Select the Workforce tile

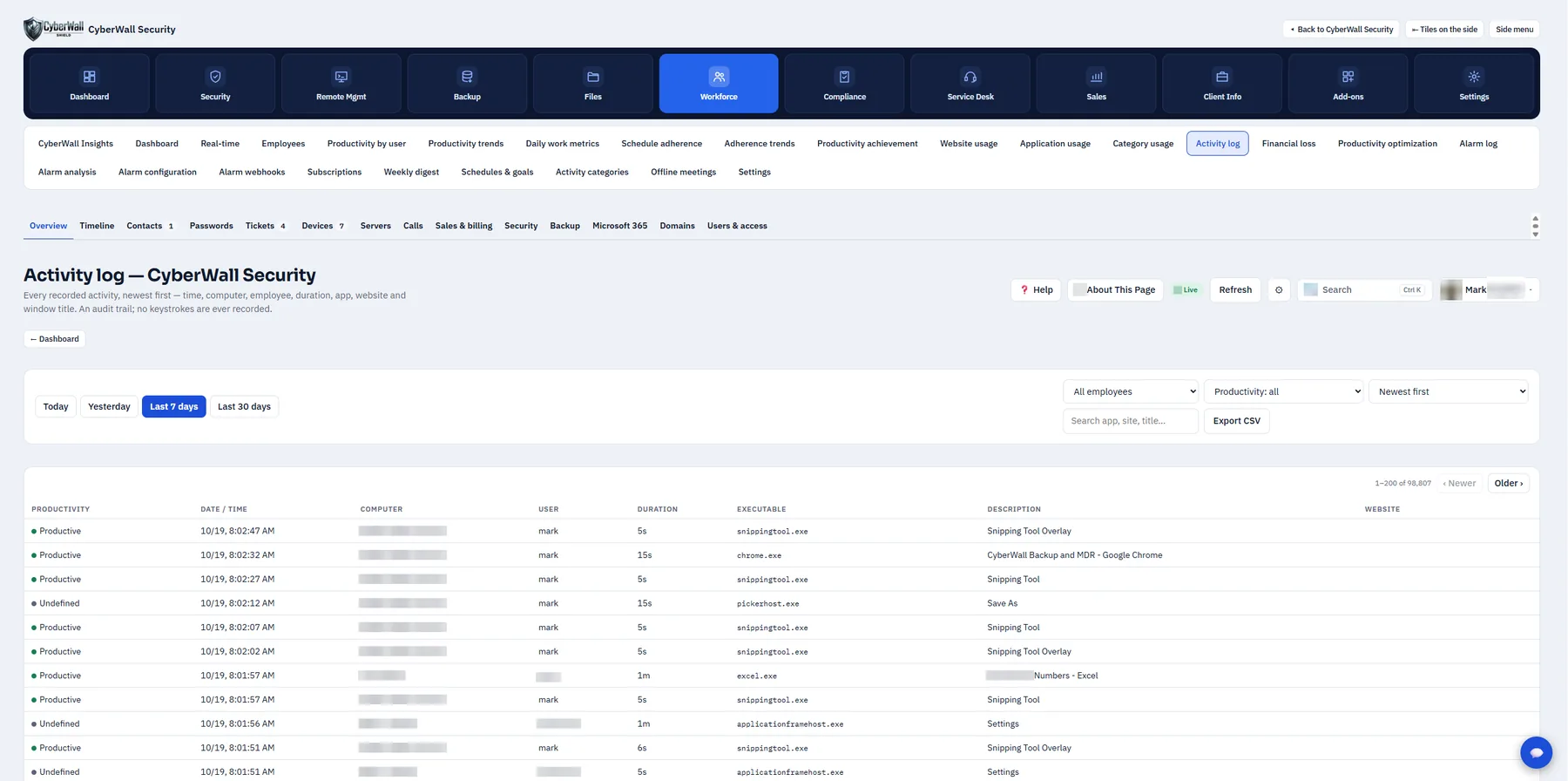pyautogui.click(x=719, y=84)
